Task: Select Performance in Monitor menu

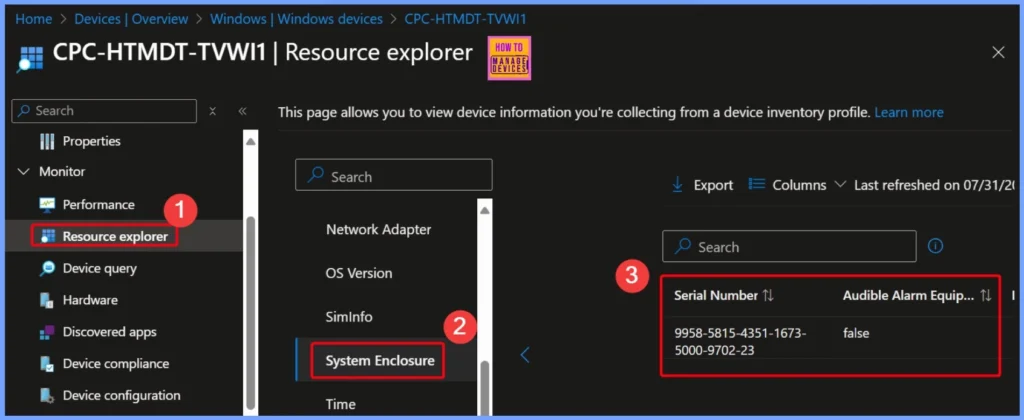Action: [x=99, y=204]
